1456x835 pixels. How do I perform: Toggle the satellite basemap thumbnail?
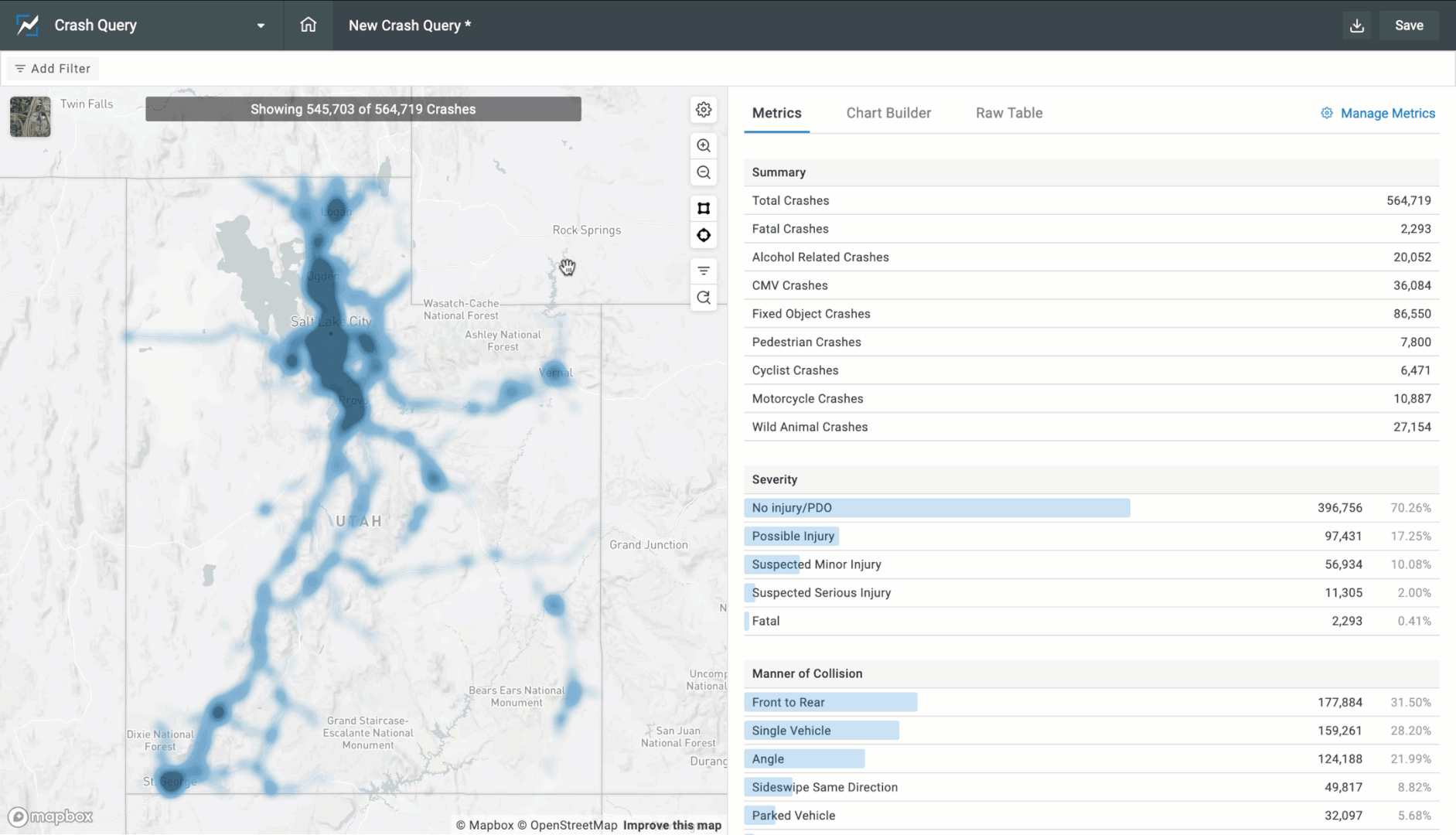click(30, 117)
